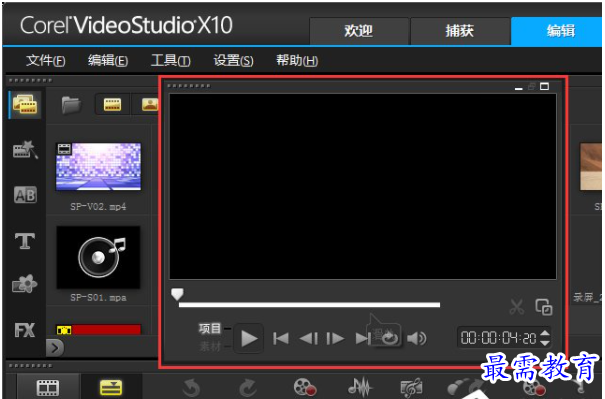Open the 工具(T) menu
Image resolution: width=605 pixels, height=399 pixels.
pos(171,61)
